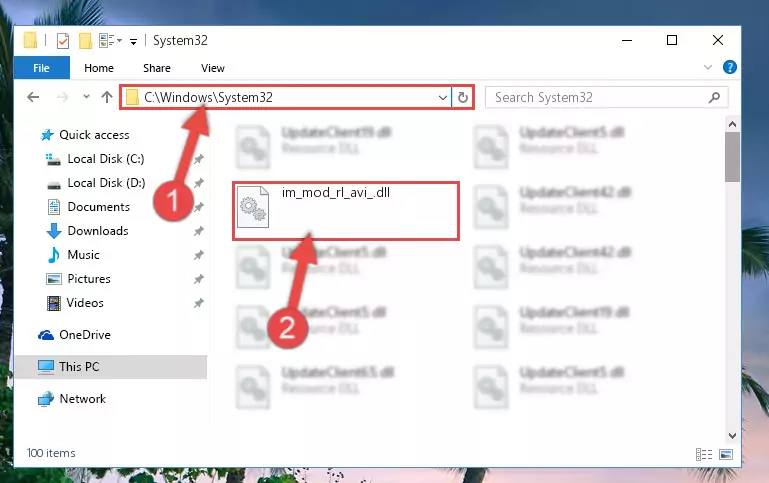
Task: Go up one folder level
Action: click(x=107, y=97)
